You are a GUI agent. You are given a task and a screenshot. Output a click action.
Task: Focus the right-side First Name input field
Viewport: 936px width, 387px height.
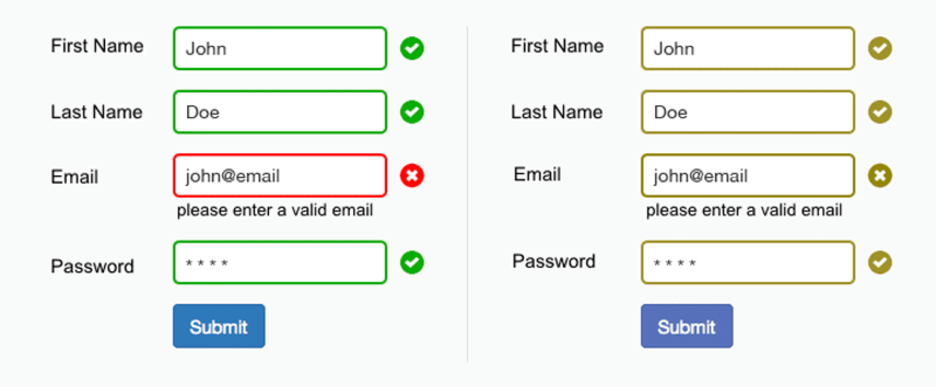748,48
